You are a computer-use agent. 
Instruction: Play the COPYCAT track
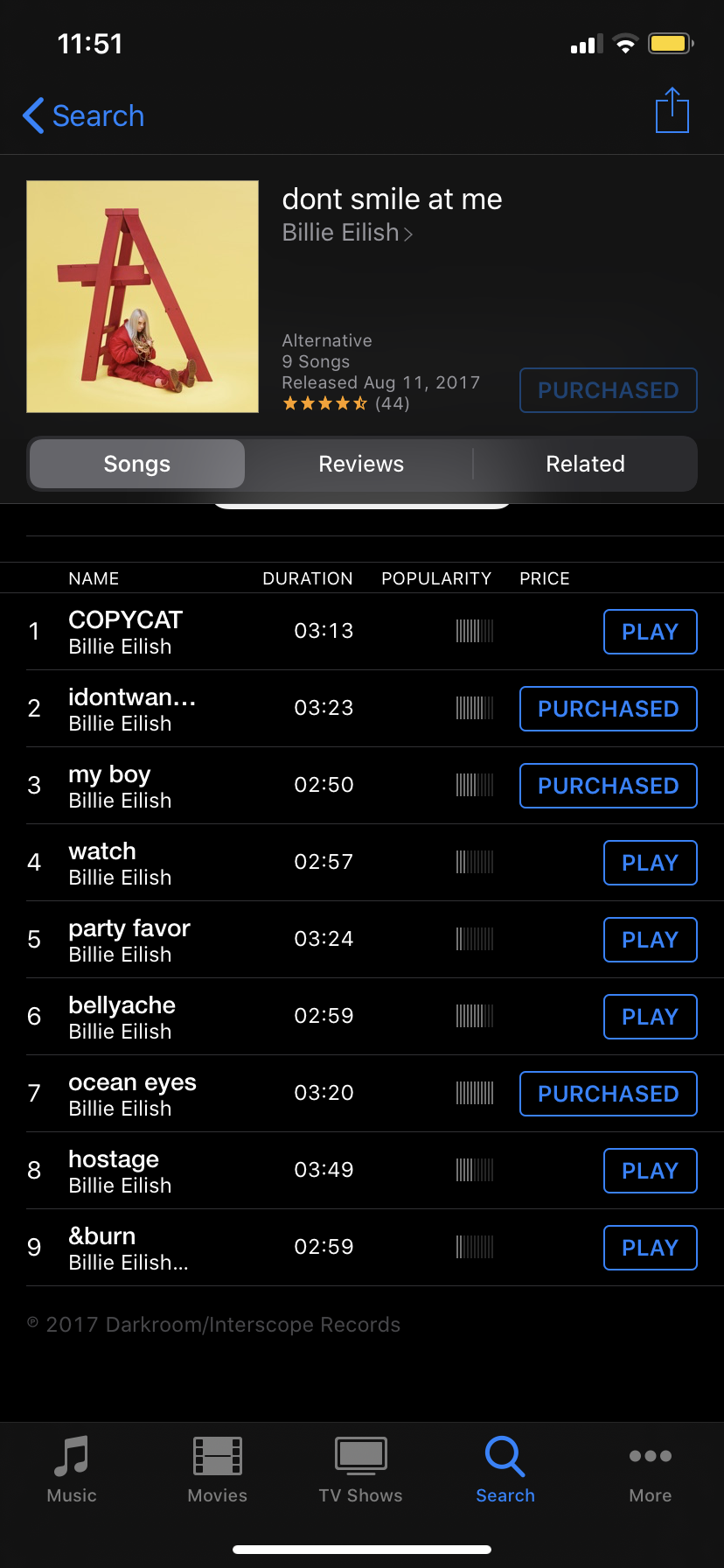[650, 632]
